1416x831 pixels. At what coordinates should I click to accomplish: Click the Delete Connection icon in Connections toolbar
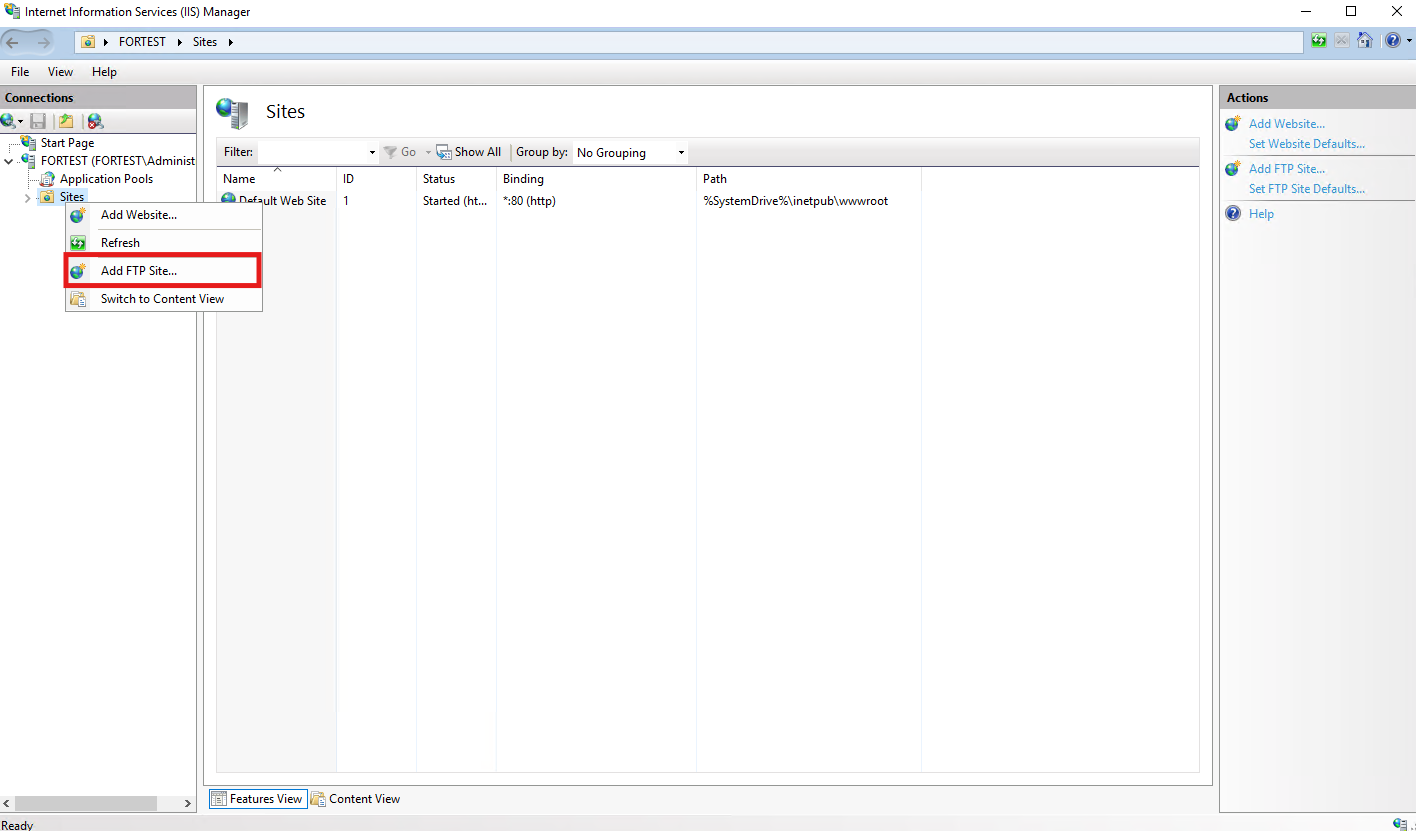tap(95, 121)
